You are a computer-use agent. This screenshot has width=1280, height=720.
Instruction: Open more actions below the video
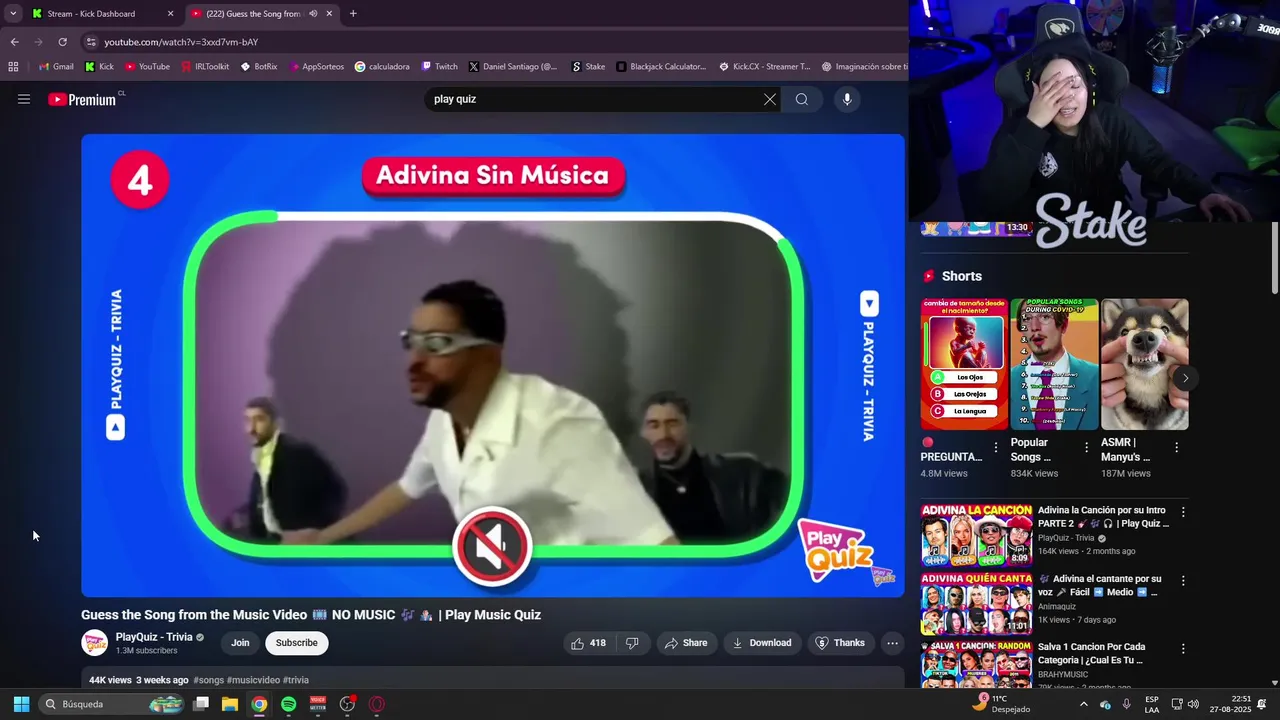tap(893, 643)
